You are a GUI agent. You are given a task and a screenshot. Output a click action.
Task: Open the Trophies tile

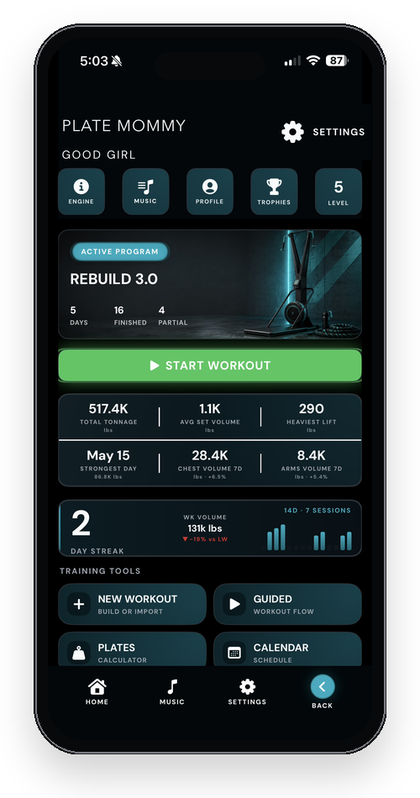click(274, 191)
